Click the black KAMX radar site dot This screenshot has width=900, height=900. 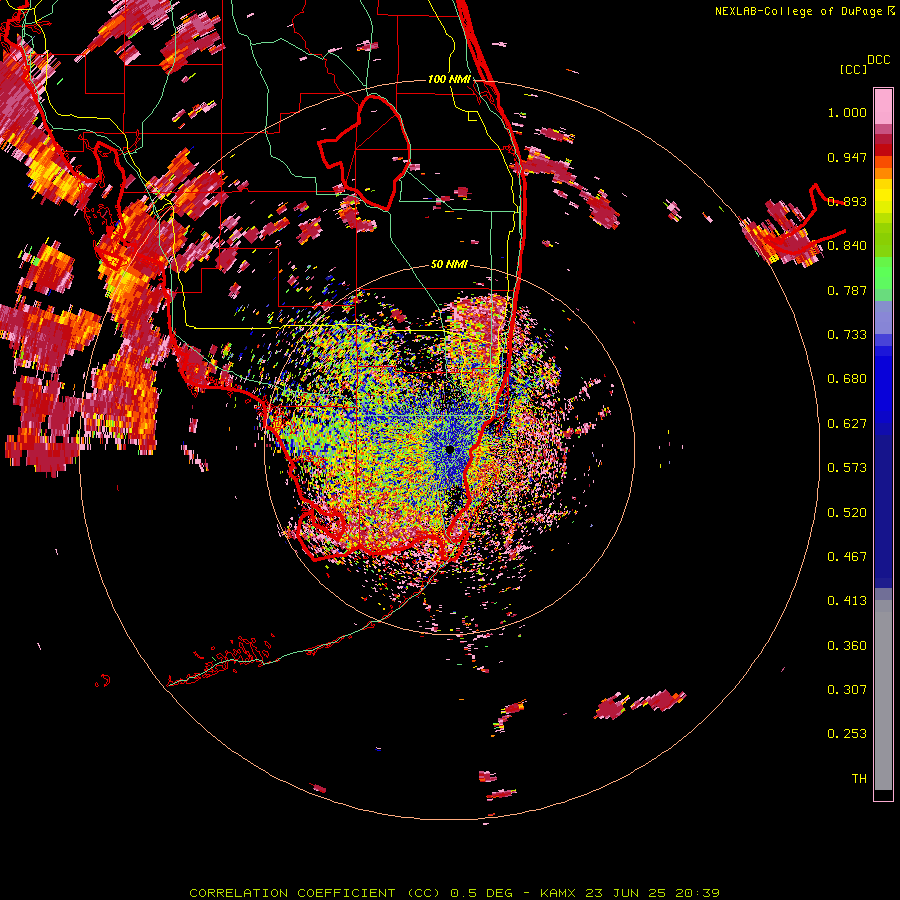449,450
